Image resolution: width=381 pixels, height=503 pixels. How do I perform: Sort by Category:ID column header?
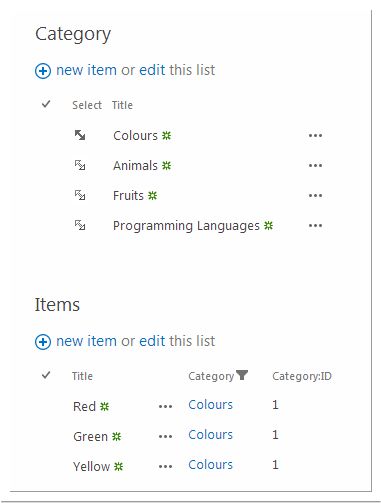(302, 376)
